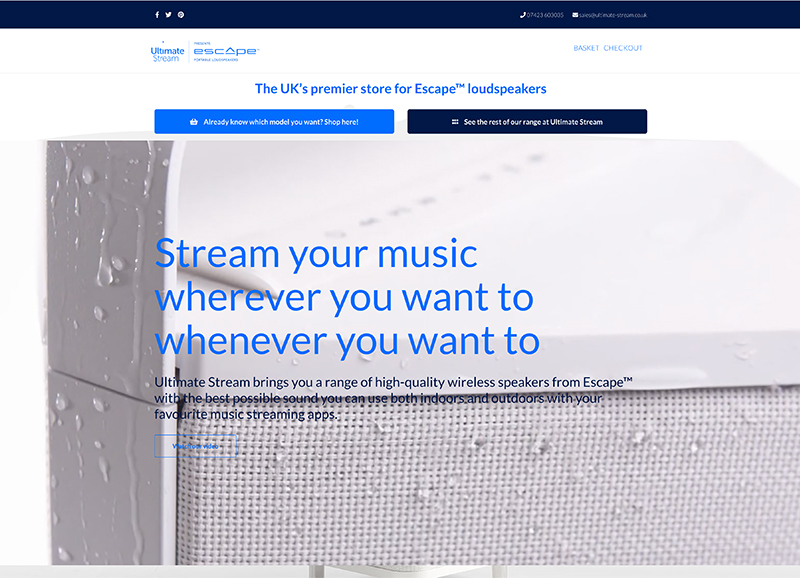This screenshot has width=800, height=578.
Task: Click the 'Stream your music' hero headline
Action: pyautogui.click(x=346, y=297)
